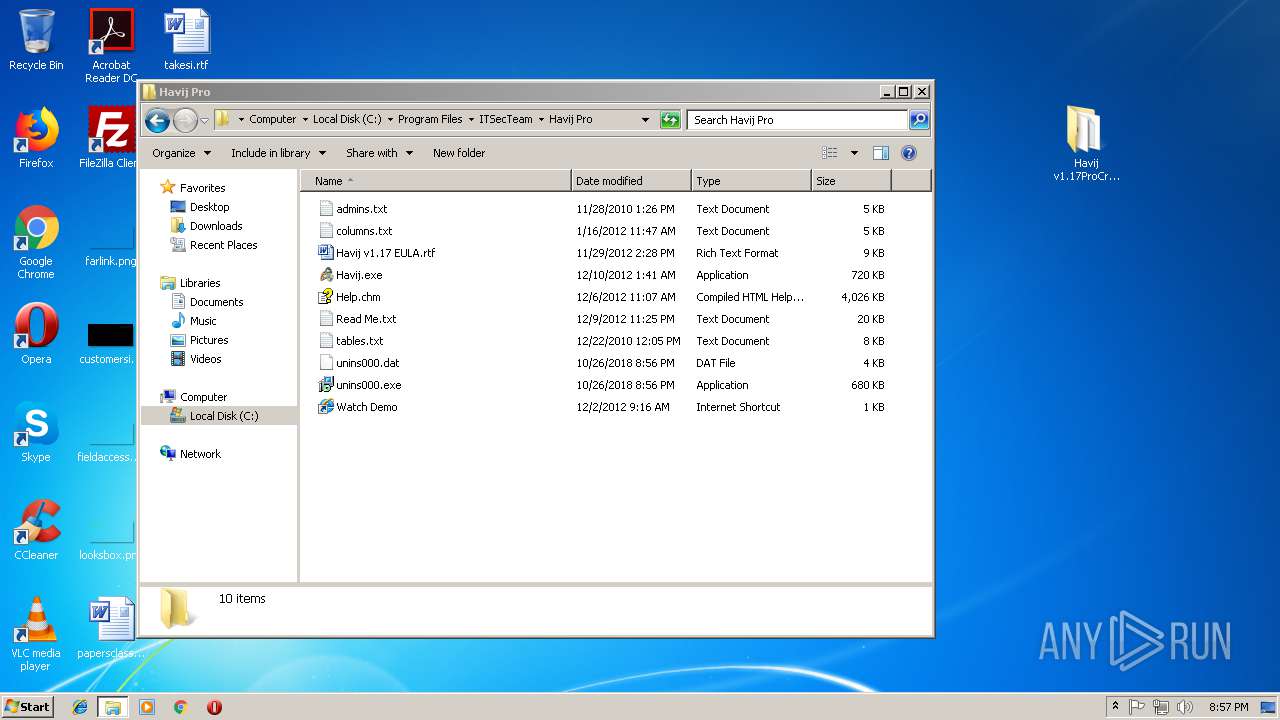Click the Windows Explorer taskbar button

(112, 707)
